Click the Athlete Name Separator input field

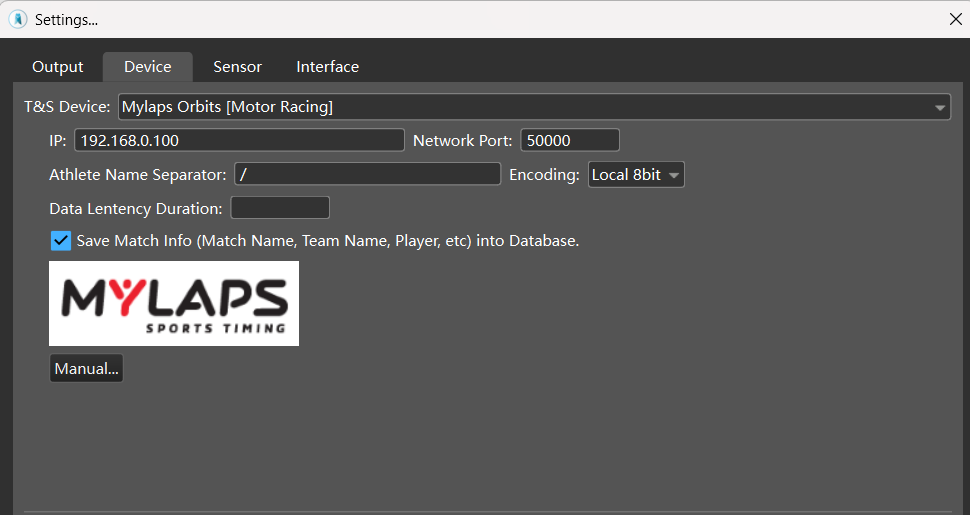(x=367, y=175)
